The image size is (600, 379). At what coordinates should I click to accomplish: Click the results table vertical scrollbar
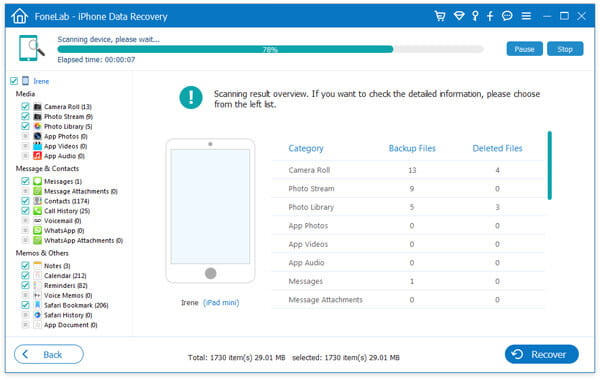[549, 165]
